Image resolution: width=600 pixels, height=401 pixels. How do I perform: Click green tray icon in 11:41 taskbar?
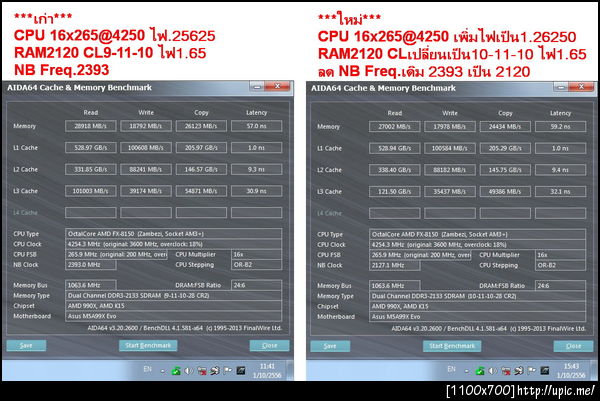(176, 370)
